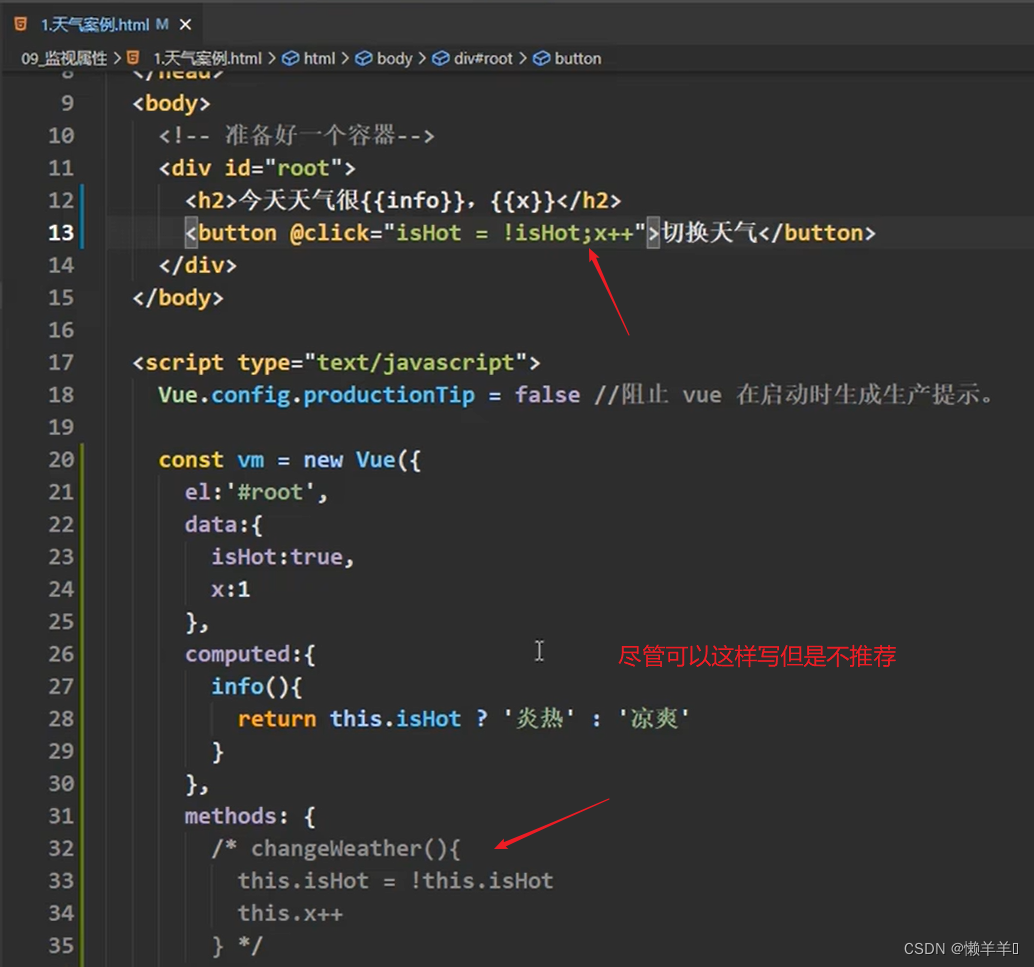Expand chevron after 1.天气案例.html breadcrumb
The width and height of the screenshot is (1034, 967).
pos(272,59)
